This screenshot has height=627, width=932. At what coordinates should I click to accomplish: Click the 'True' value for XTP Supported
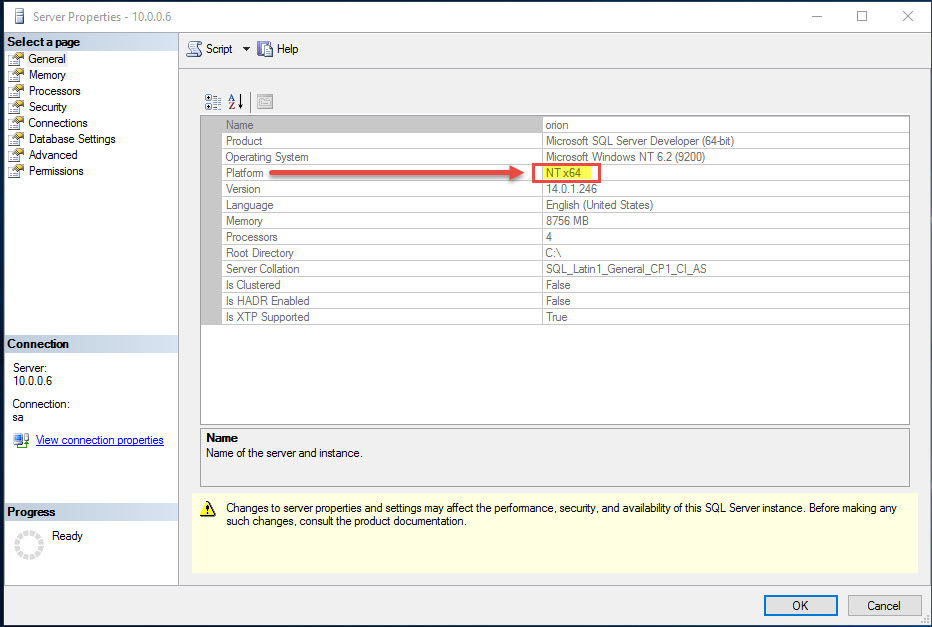[557, 317]
